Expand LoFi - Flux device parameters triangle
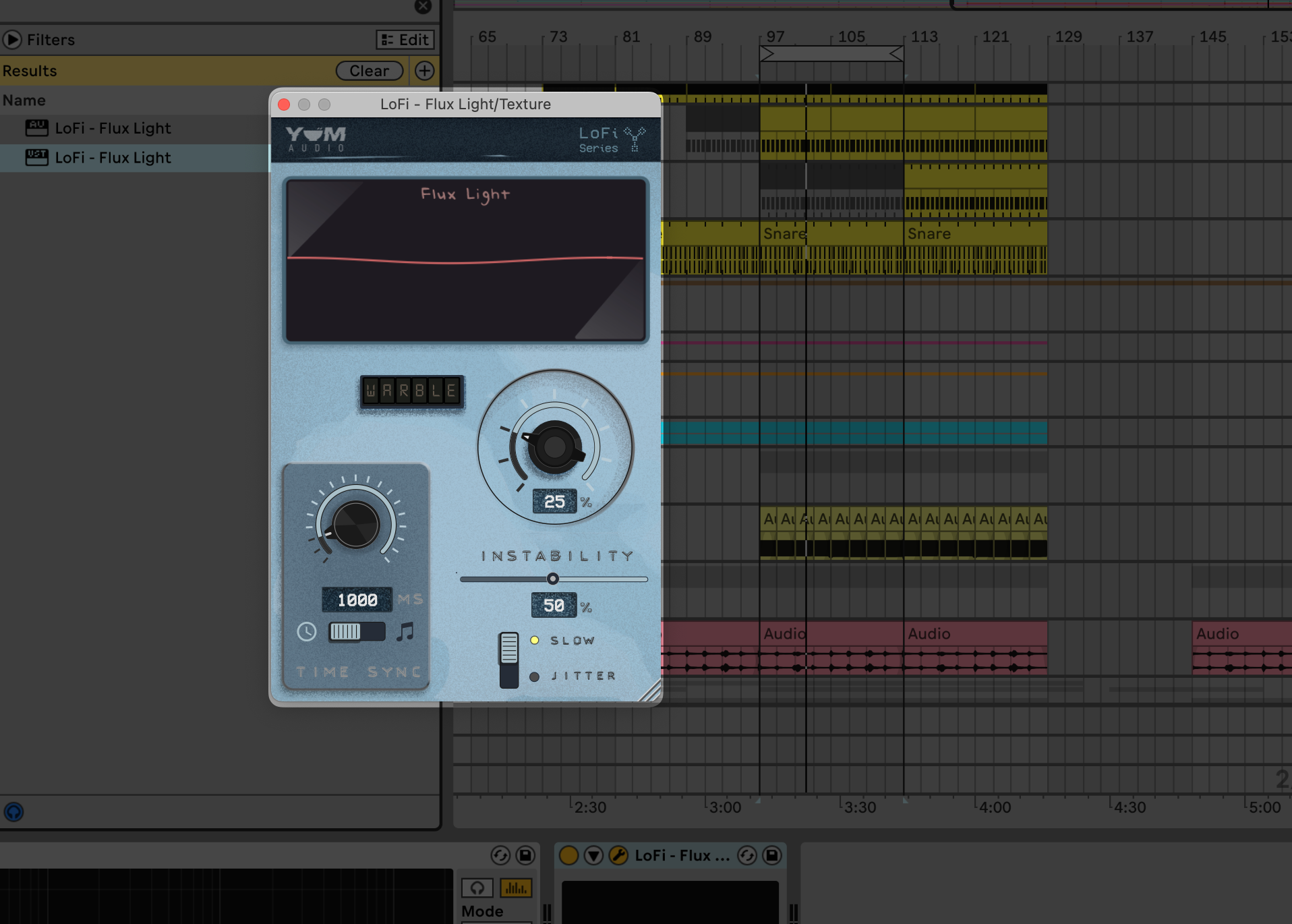1292x924 pixels. (x=593, y=855)
